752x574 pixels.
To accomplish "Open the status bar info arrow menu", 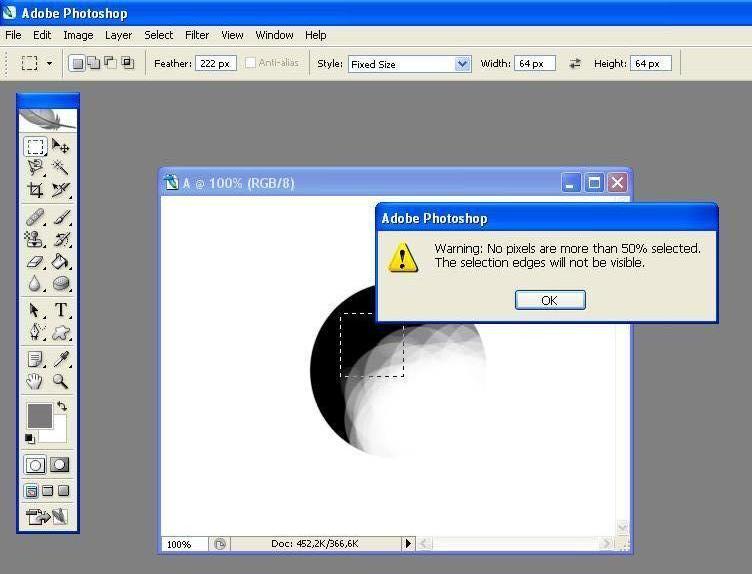I will click(x=408, y=544).
